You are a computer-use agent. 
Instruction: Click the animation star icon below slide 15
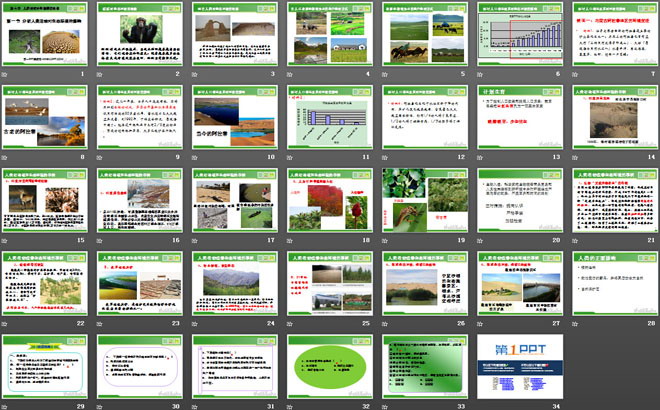coord(5,241)
